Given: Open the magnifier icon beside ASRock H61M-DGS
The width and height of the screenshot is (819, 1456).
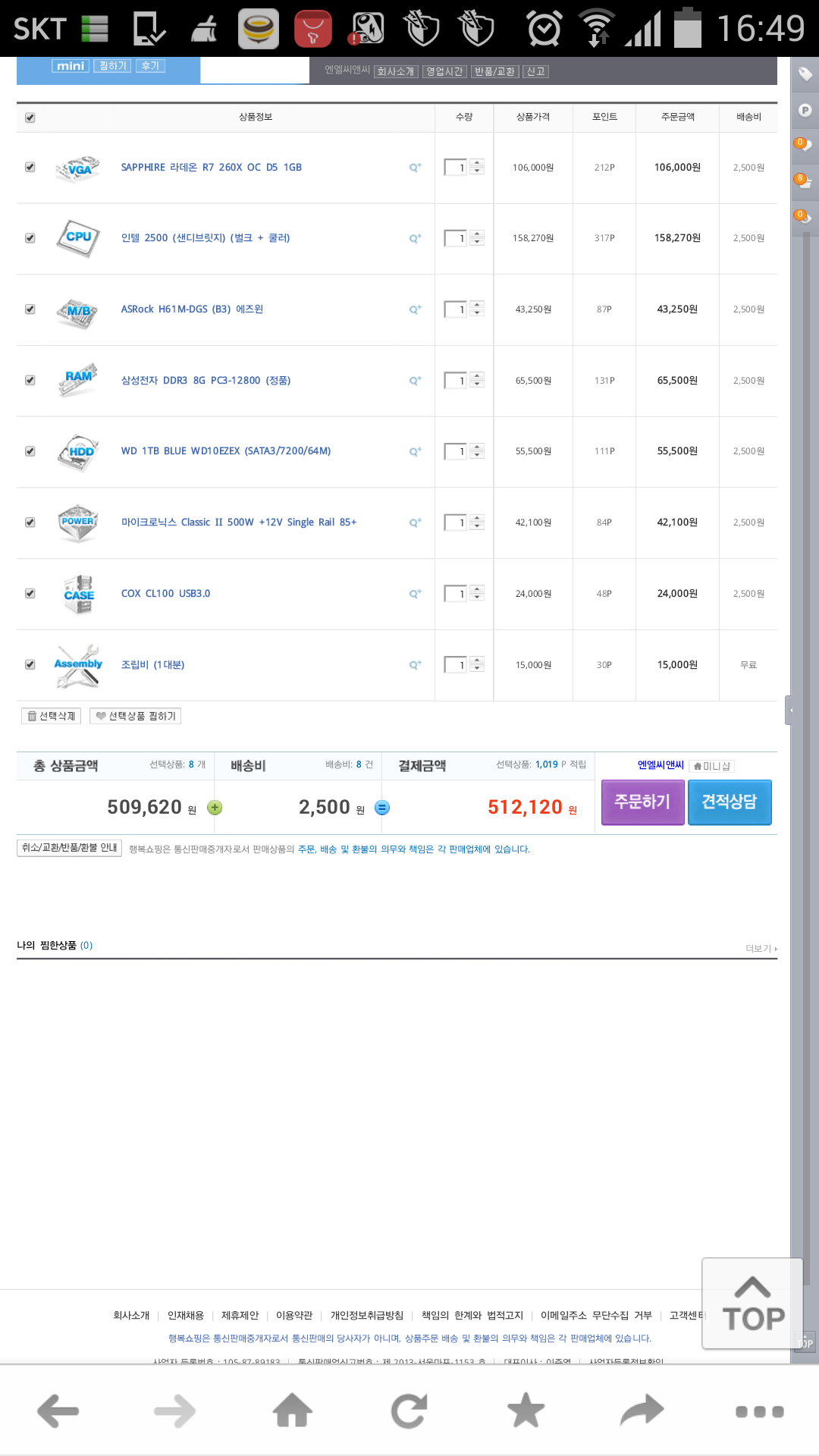Looking at the screenshot, I should pos(415,309).
